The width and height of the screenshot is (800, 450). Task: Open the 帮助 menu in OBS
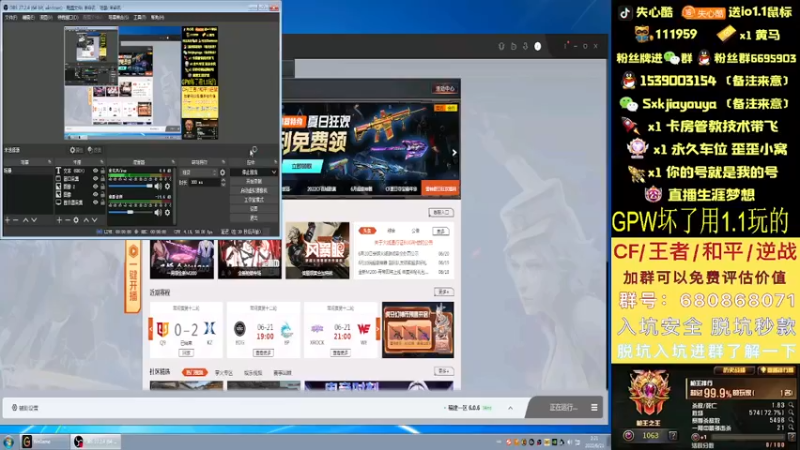pyautogui.click(x=157, y=17)
